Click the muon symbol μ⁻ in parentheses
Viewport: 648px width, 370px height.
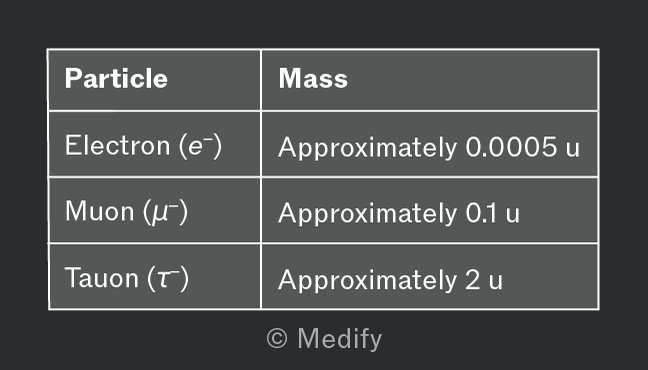pos(165,212)
